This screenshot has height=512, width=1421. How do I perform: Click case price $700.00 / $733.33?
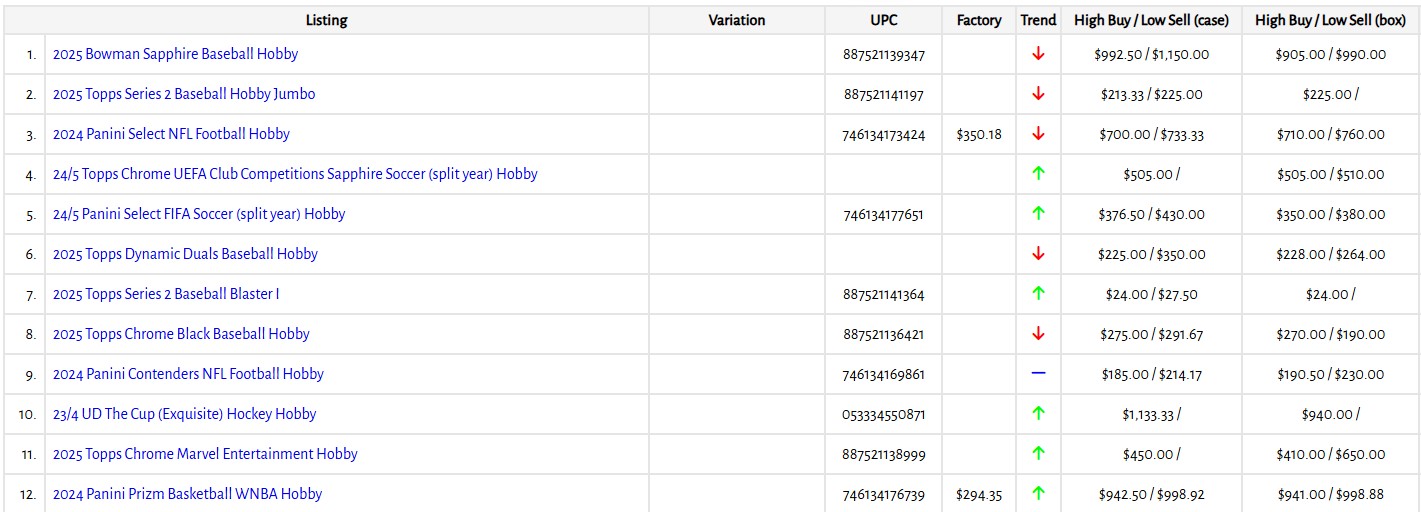[1152, 135]
